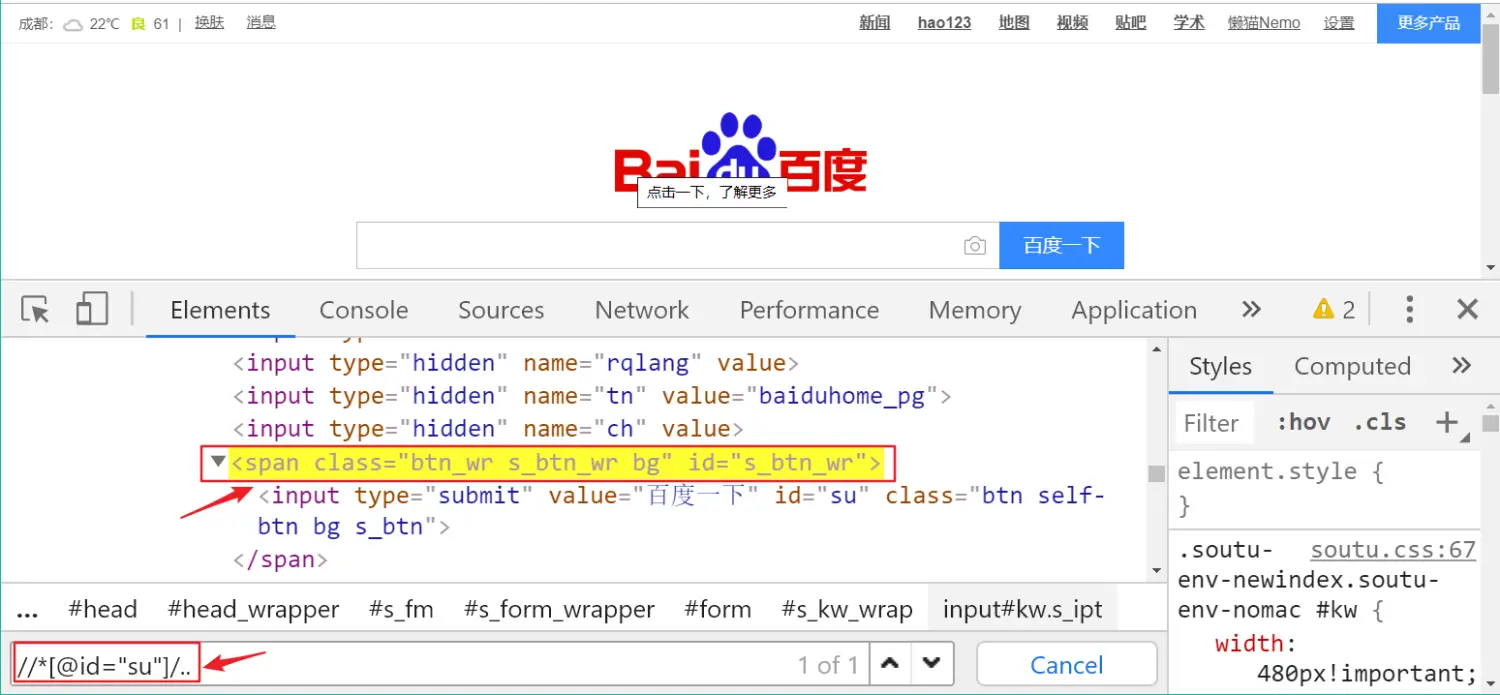
Task: Close the DevTools panel
Action: click(1467, 310)
